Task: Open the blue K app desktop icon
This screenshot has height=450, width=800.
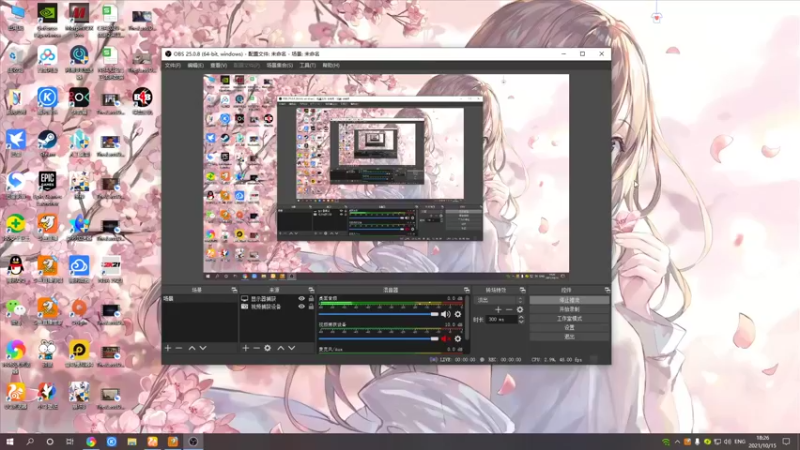Action: (47, 101)
